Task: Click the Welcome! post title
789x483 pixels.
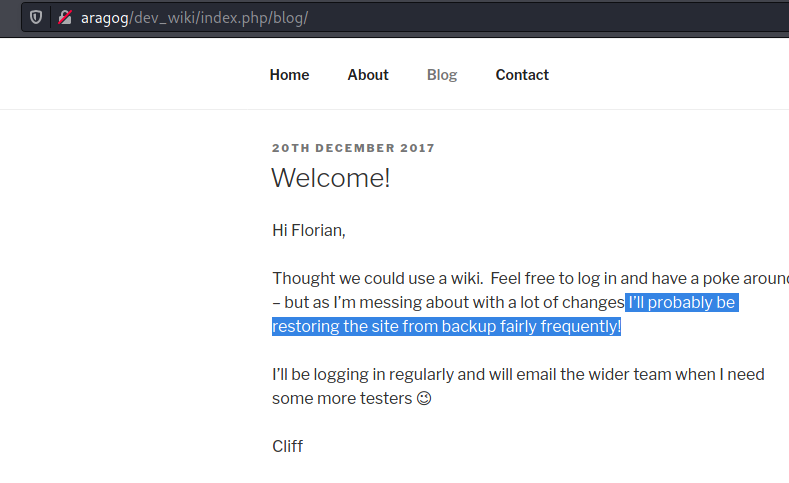Action: tap(331, 178)
